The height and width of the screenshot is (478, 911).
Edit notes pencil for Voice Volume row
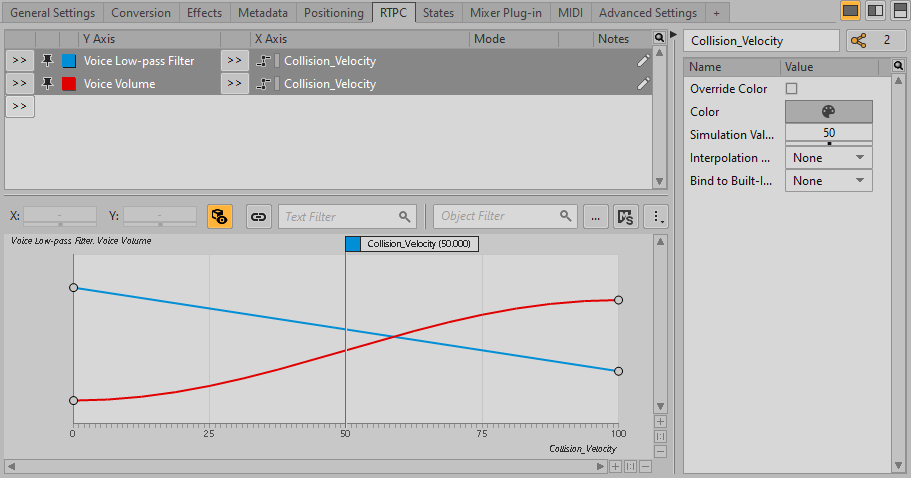(x=643, y=84)
